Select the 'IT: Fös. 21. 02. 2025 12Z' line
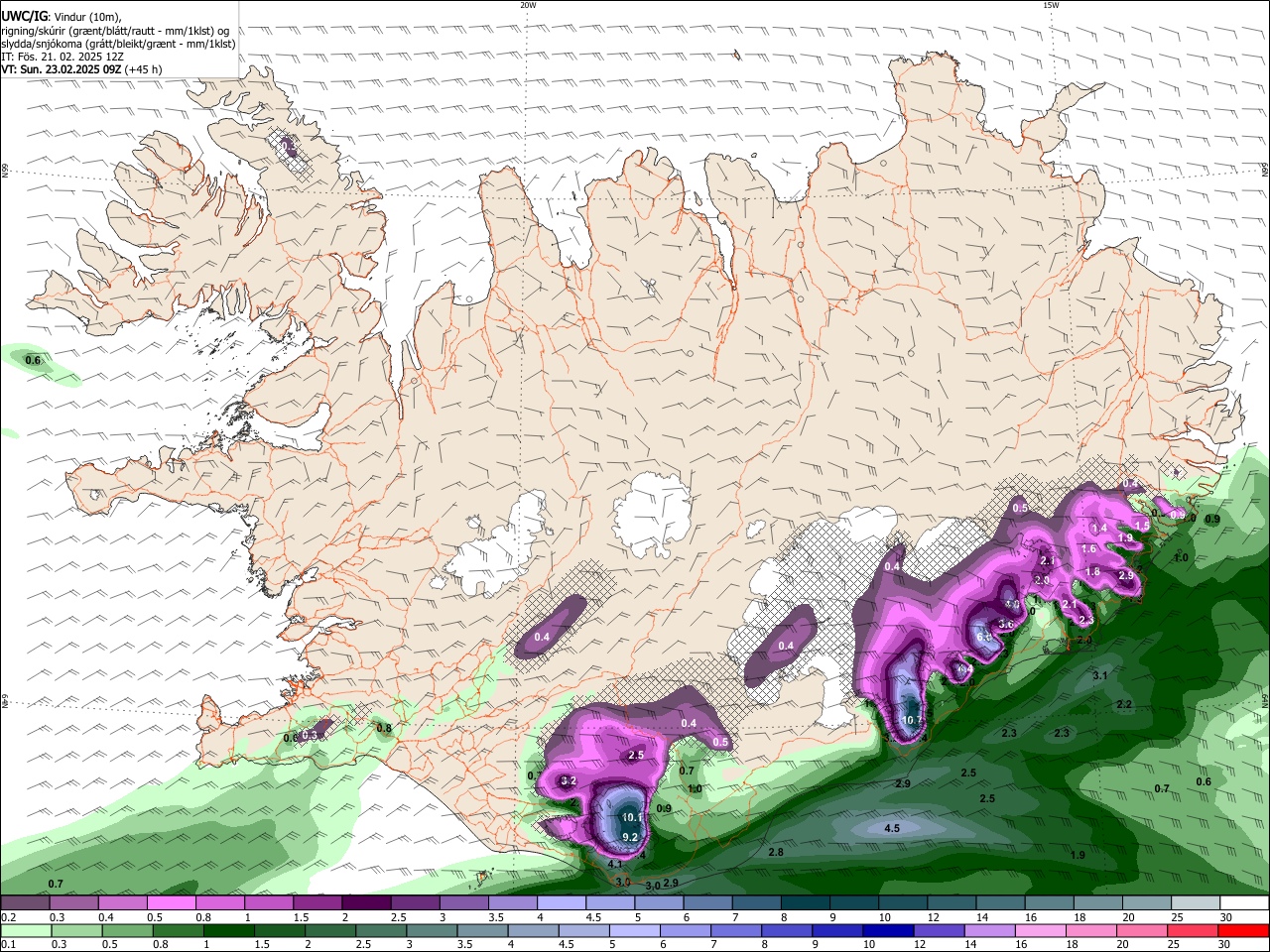Viewport: 1270px width, 952px height. (62, 57)
